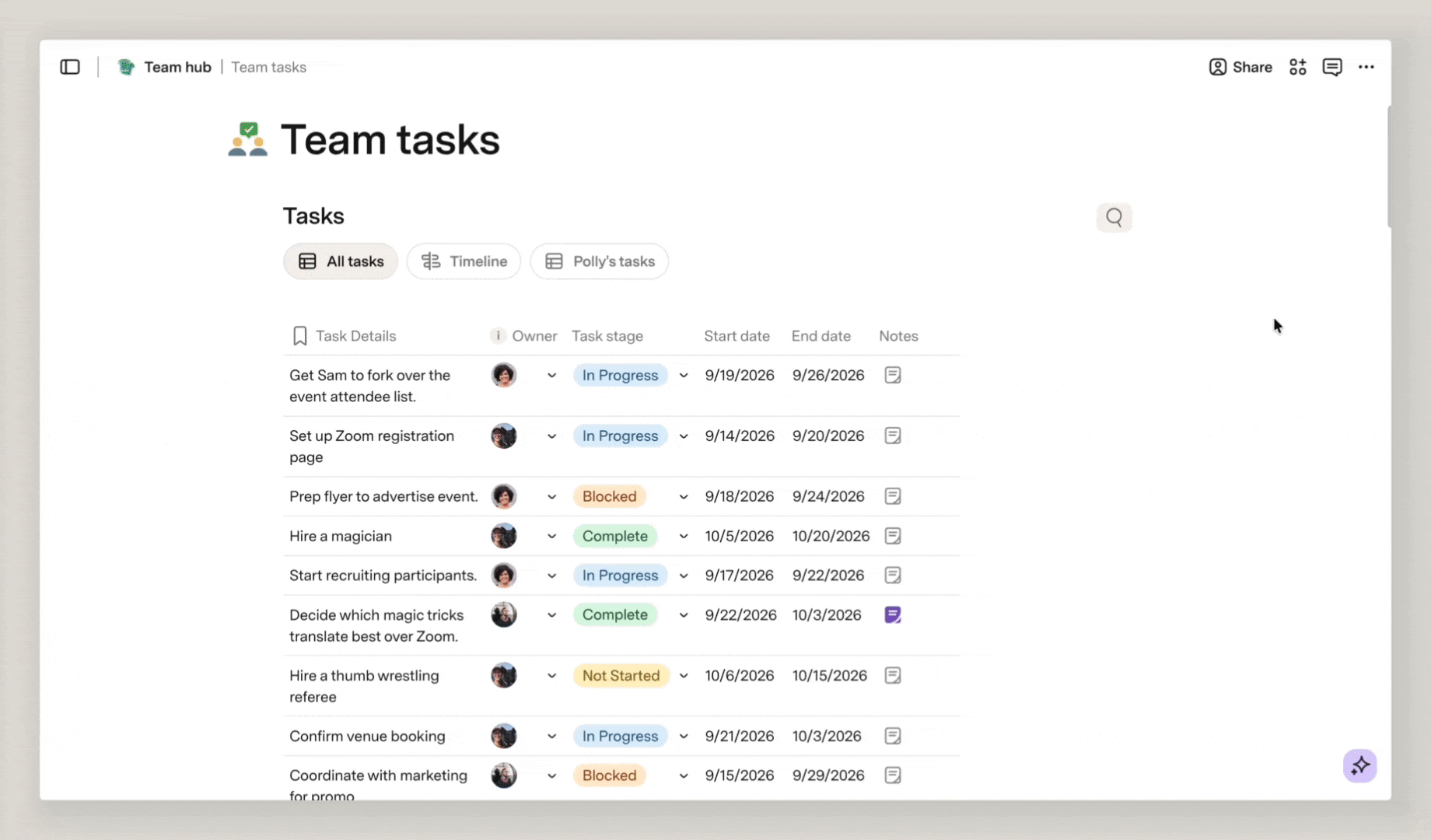This screenshot has height=840, width=1431.
Task: Open the note icon for Hire a magician
Action: [893, 536]
